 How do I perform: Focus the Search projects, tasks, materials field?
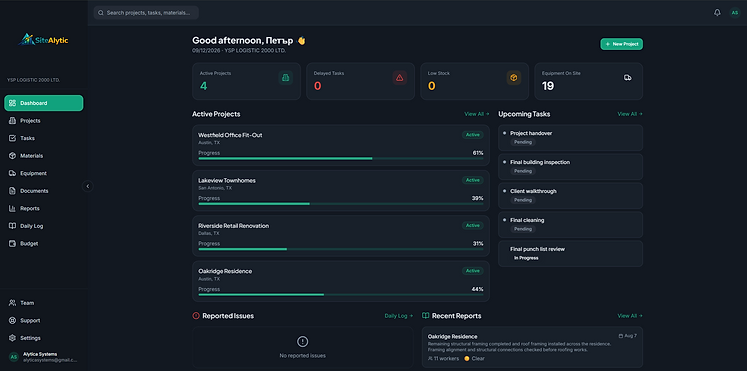[146, 13]
